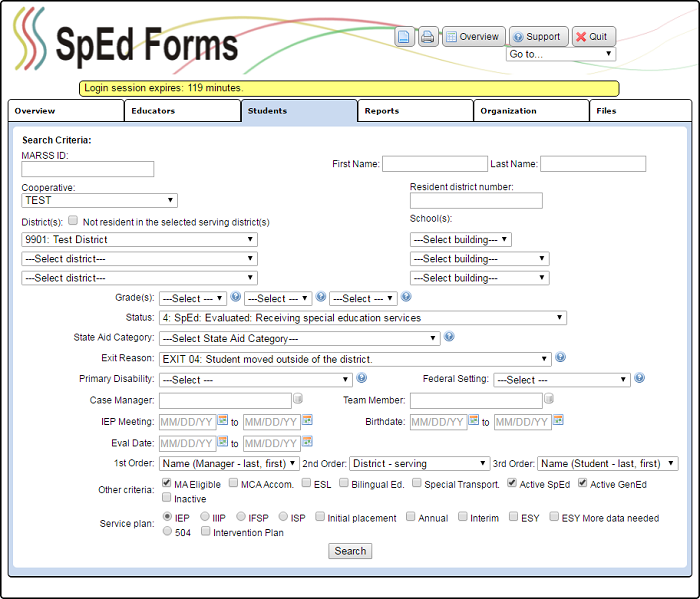
Task: Uncheck the MA Eligible checkbox
Action: pyautogui.click(x=167, y=484)
